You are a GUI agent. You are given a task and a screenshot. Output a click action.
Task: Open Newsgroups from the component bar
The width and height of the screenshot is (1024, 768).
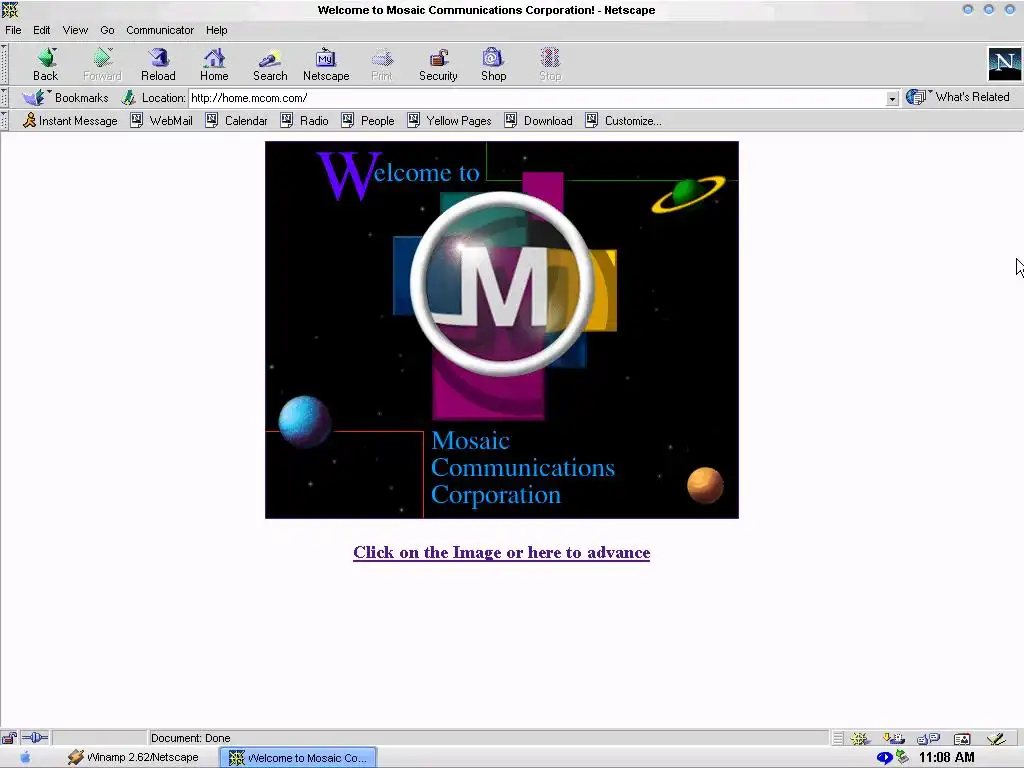(927, 739)
